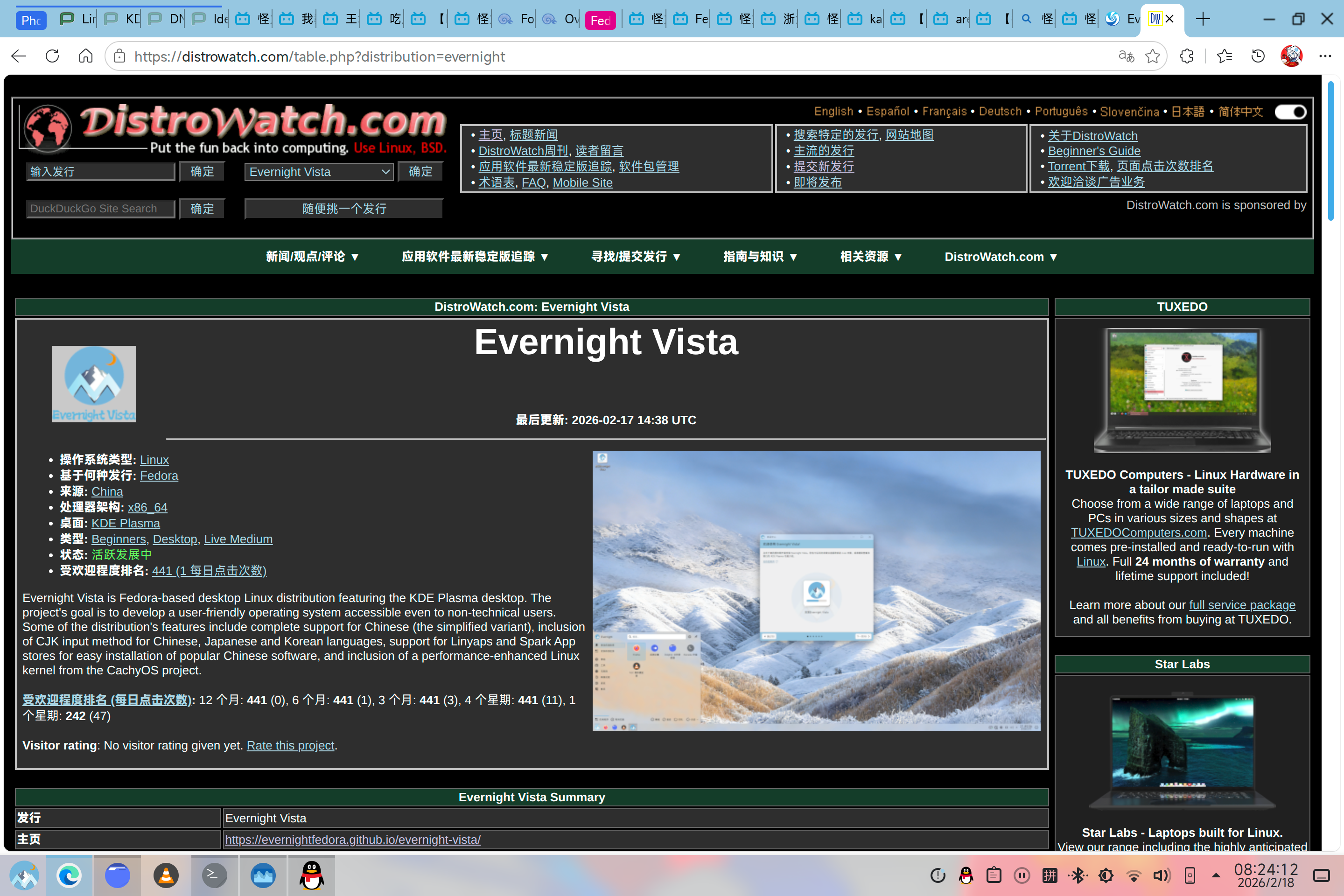Open the Evernight Vista desktop screenshot thumbnail
This screenshot has width=1344, height=896.
(x=816, y=591)
